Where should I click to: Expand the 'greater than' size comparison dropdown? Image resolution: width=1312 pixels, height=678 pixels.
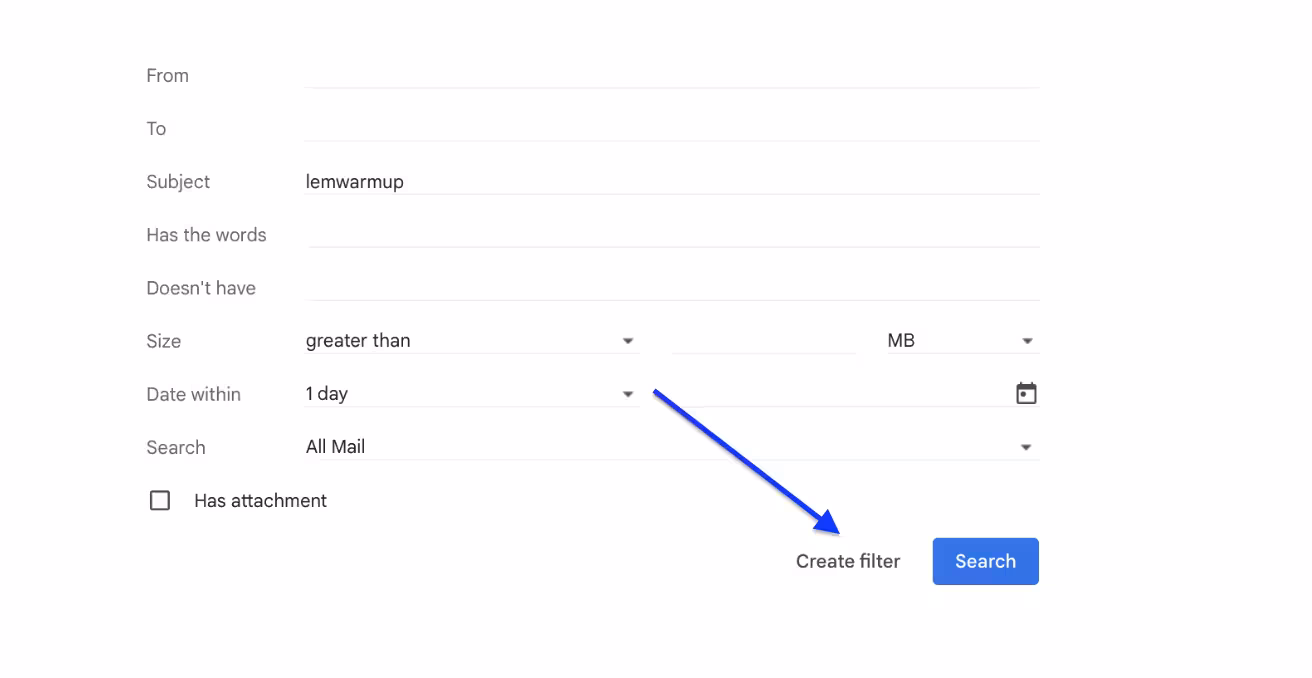click(470, 341)
